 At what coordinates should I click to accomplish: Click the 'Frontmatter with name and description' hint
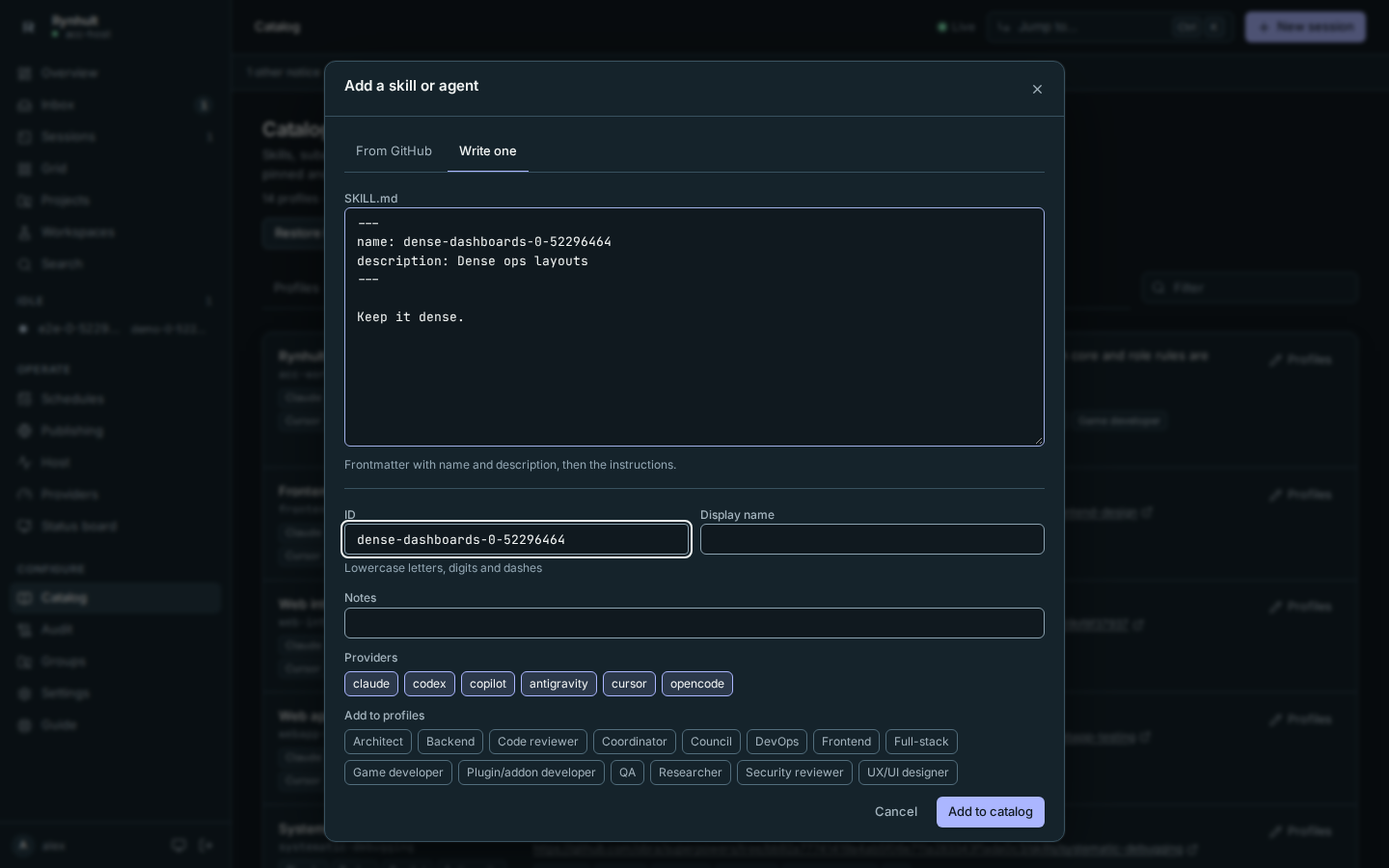coord(510,465)
